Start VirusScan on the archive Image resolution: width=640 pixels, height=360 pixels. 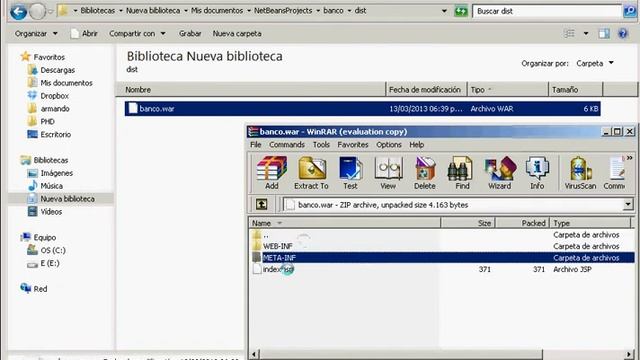[x=580, y=173]
